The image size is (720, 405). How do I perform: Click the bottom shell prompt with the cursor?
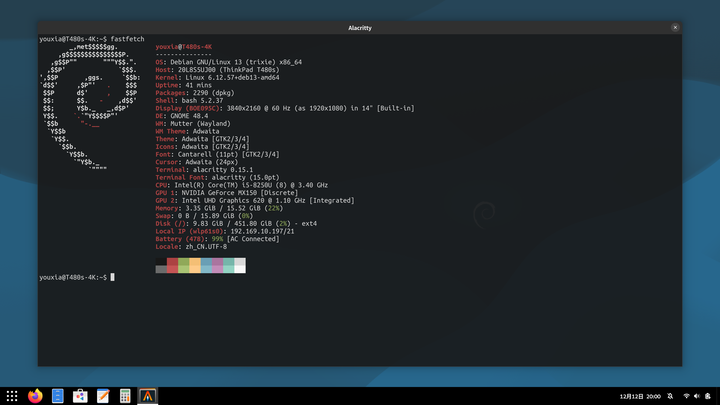(x=77, y=277)
